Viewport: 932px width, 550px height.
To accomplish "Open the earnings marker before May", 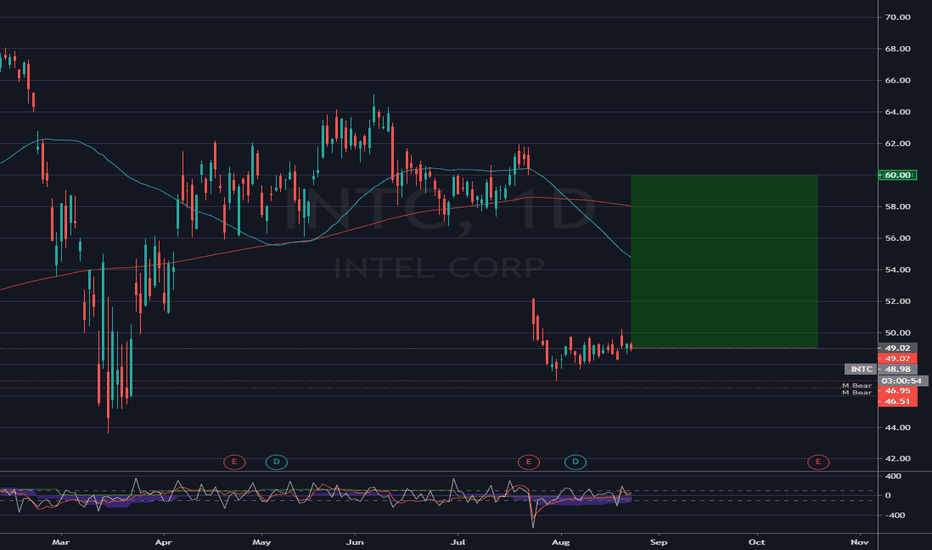I will [x=234, y=462].
